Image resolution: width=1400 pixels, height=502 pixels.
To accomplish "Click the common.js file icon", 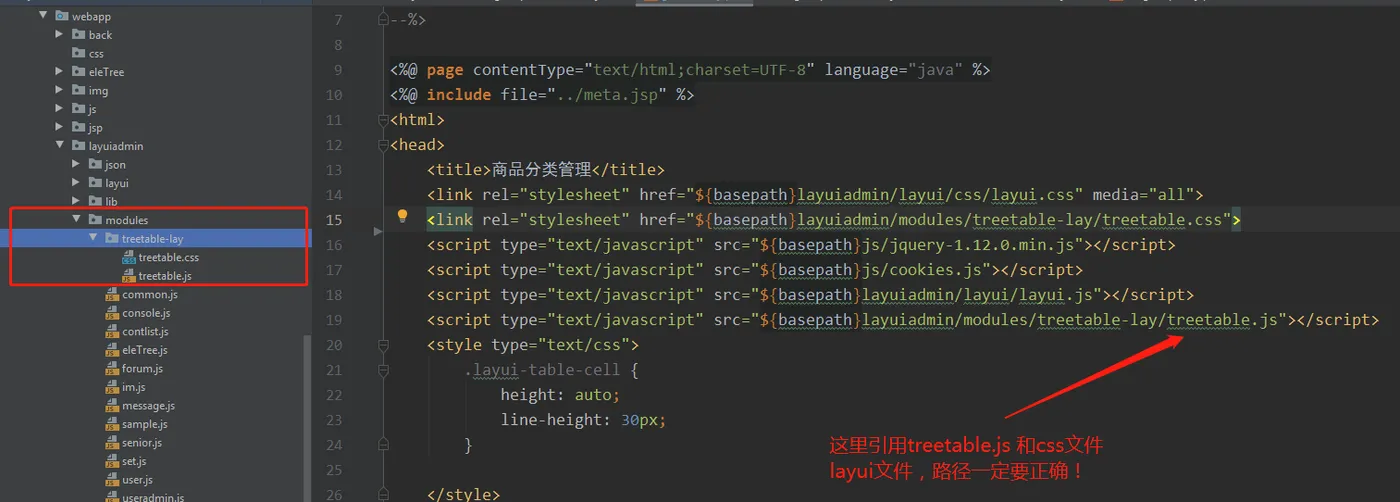I will pyautogui.click(x=112, y=294).
